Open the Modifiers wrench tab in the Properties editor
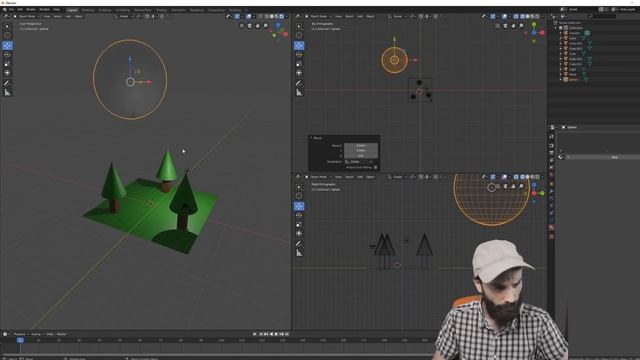 pos(551,191)
